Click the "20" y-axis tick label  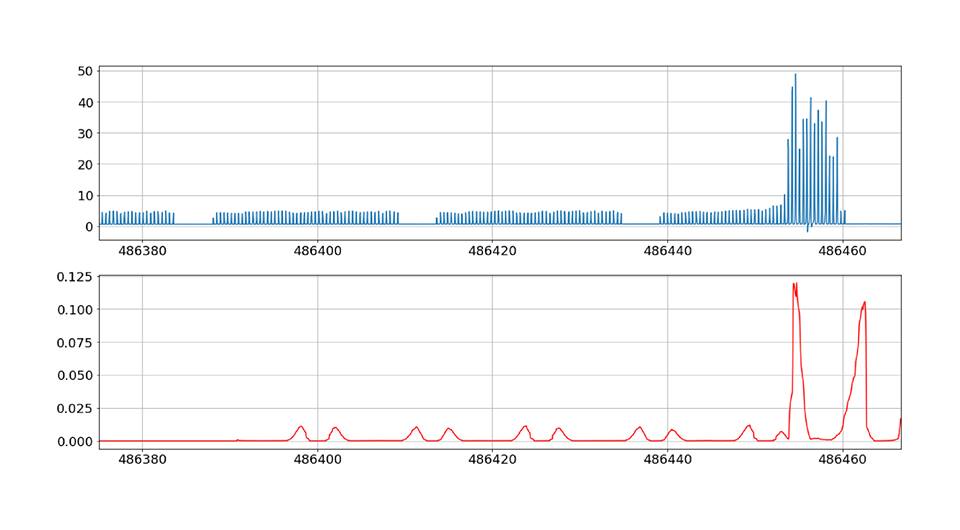point(85,165)
